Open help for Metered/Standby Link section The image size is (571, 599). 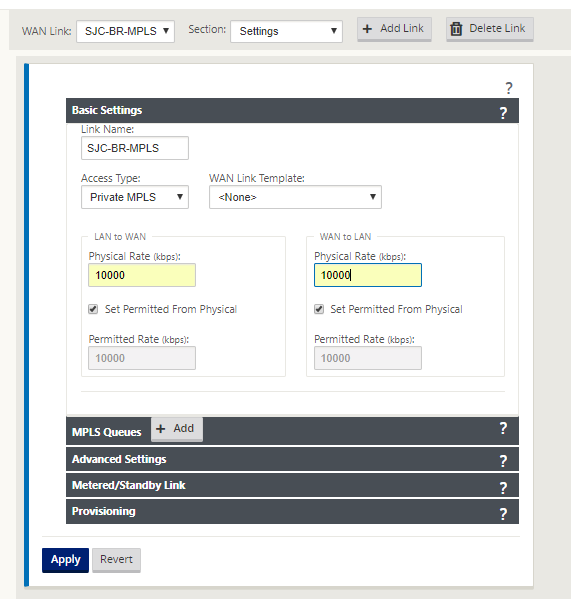pos(503,487)
